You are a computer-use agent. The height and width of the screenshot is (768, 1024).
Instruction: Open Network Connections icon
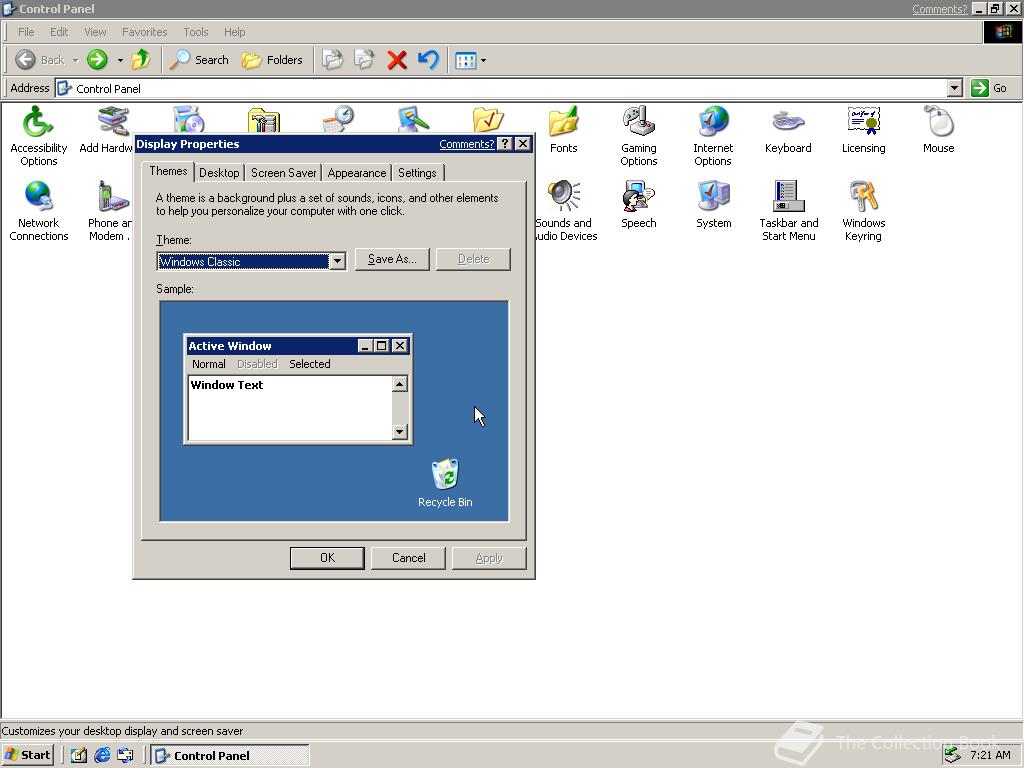click(x=38, y=210)
